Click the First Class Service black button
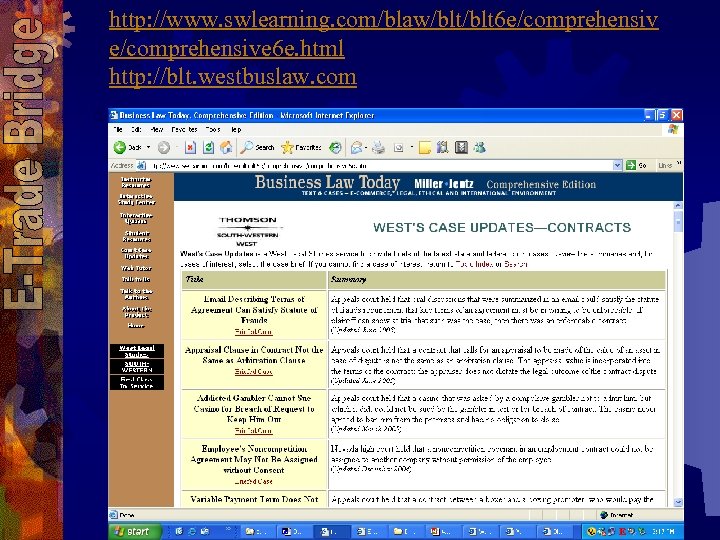 137,382
